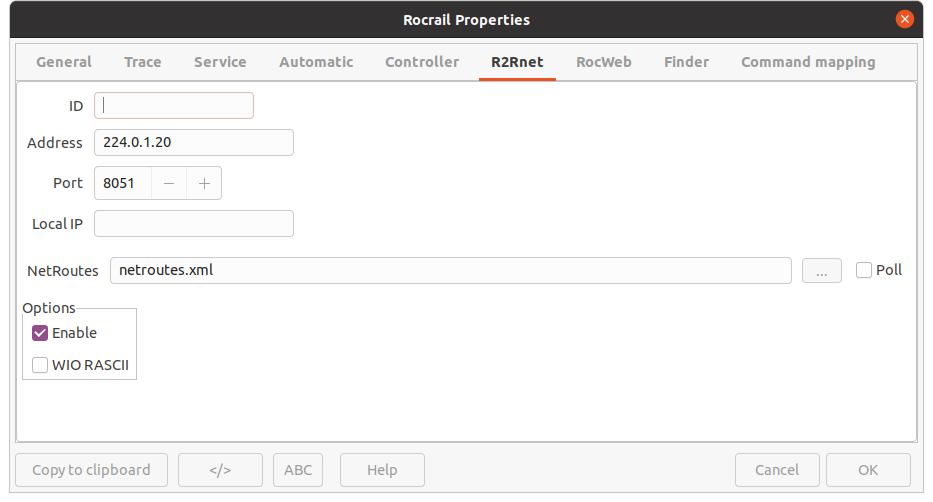Screen dimensions: 933x502
Task: Check the WIO RASCII option
Action: tap(40, 365)
